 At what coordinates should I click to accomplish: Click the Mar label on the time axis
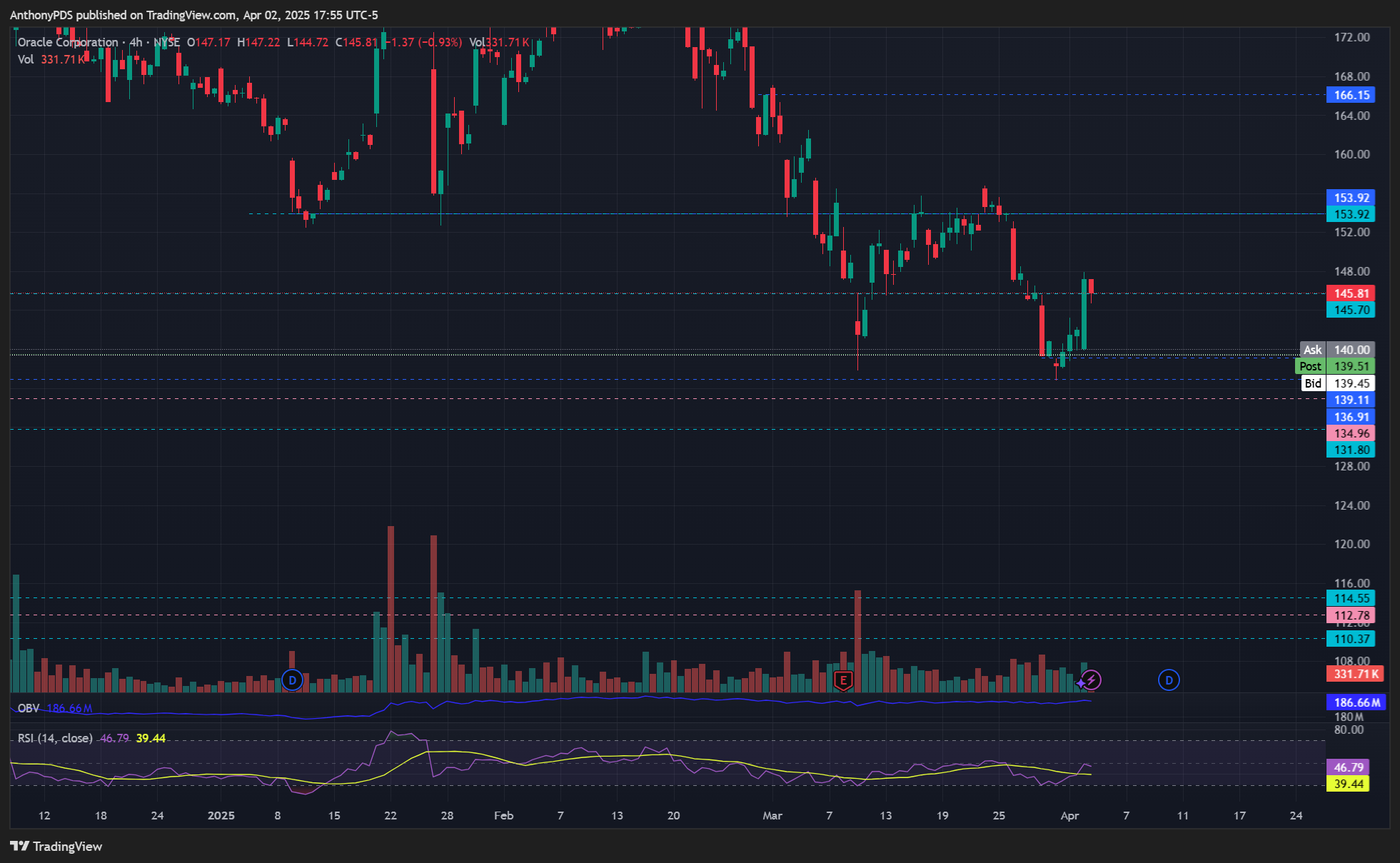pos(772,815)
